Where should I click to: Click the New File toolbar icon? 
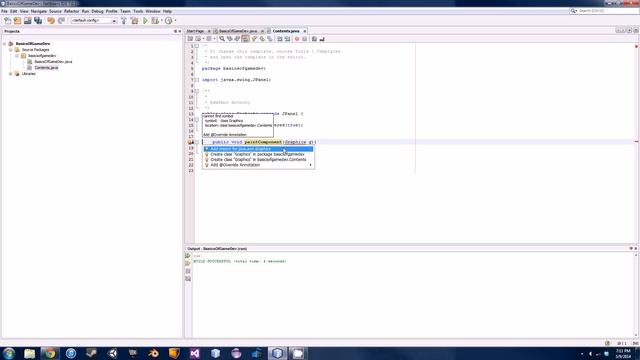tap(7, 20)
